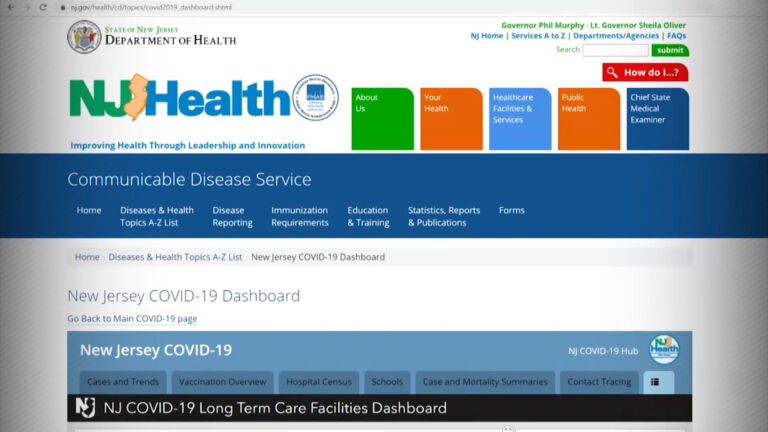
Task: Click the padlock icon in address bar
Action: 63,7
